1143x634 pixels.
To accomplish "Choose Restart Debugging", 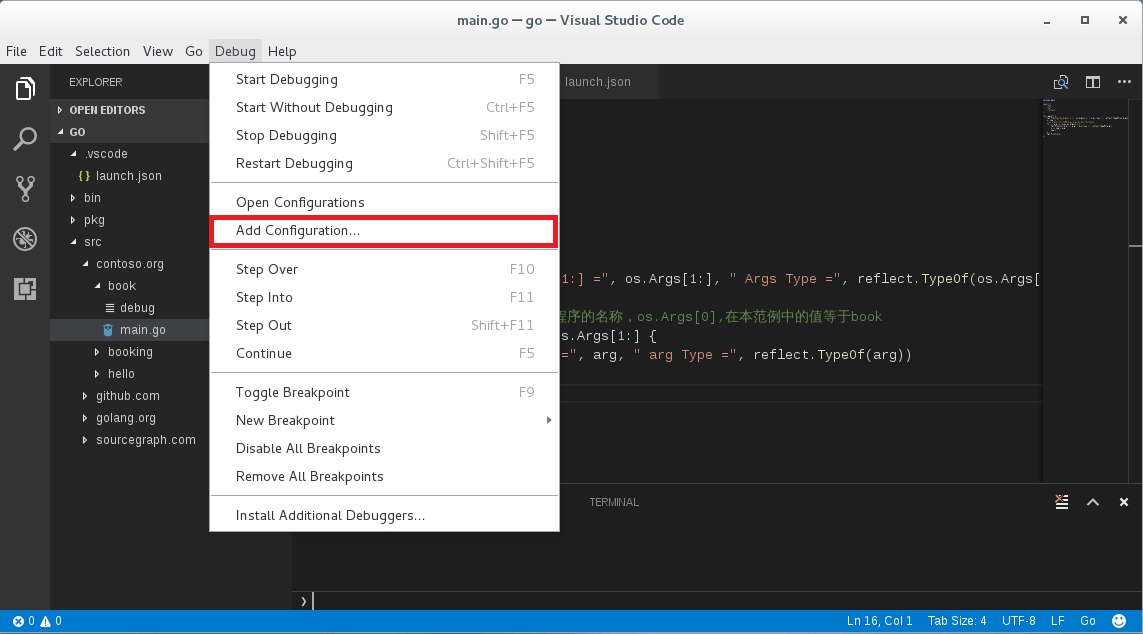I will pos(384,163).
